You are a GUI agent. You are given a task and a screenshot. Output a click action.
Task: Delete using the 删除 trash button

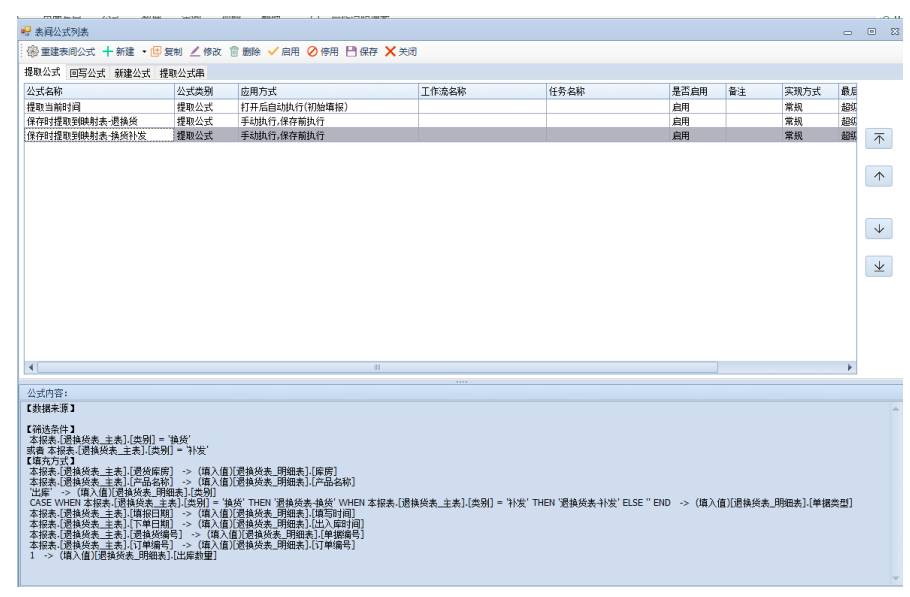(245, 51)
